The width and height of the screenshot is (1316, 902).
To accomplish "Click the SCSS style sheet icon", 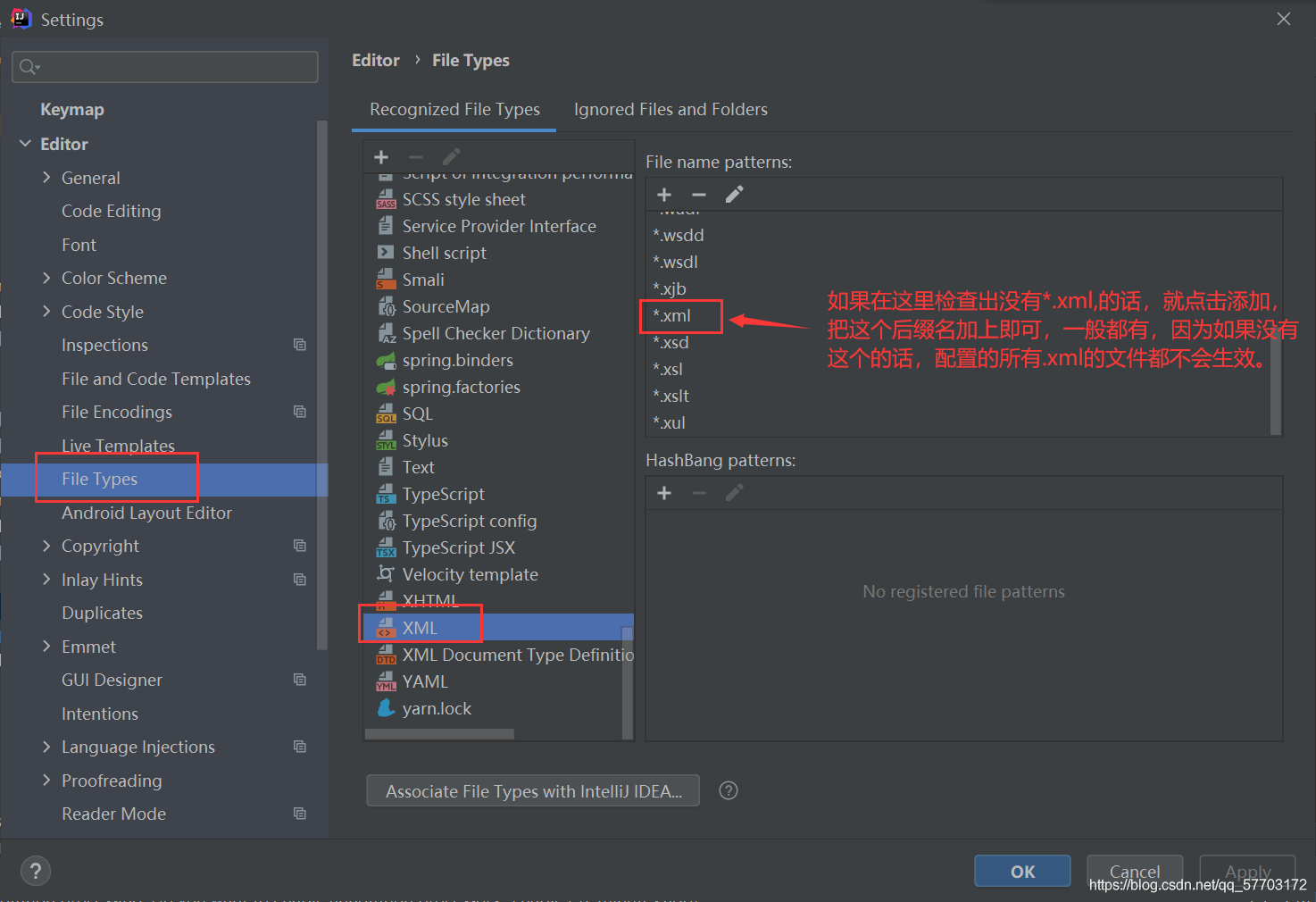I will point(386,199).
